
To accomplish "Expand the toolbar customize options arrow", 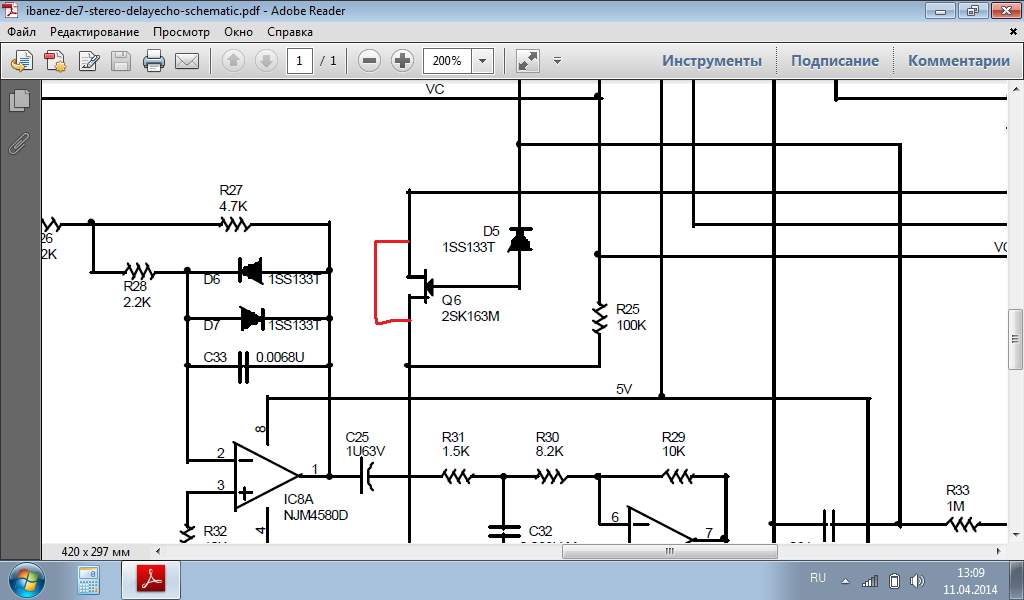I will point(557,61).
